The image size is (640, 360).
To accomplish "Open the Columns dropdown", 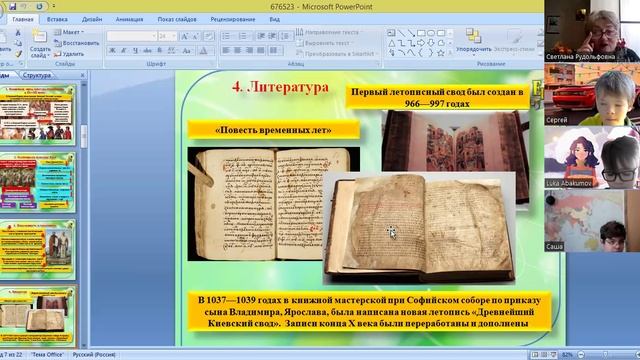I will point(275,51).
